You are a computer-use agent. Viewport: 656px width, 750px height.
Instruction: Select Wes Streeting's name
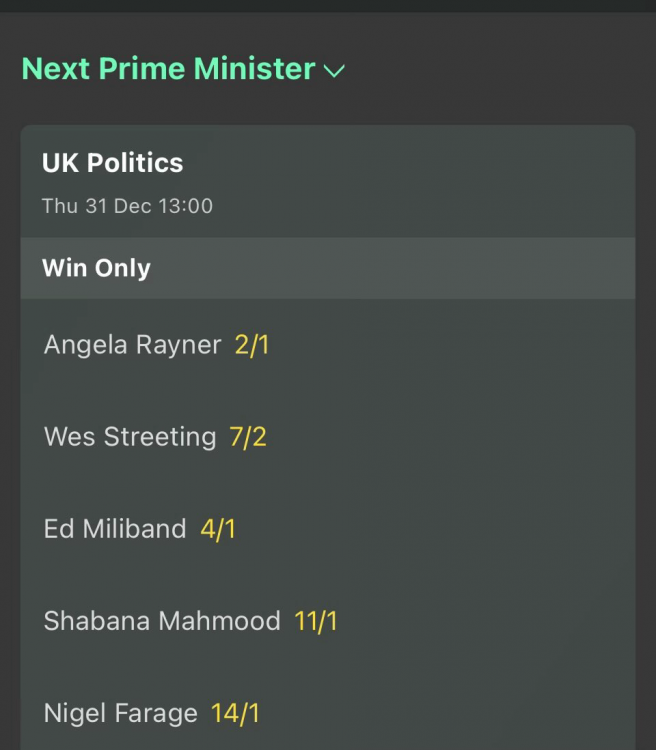[x=130, y=437]
